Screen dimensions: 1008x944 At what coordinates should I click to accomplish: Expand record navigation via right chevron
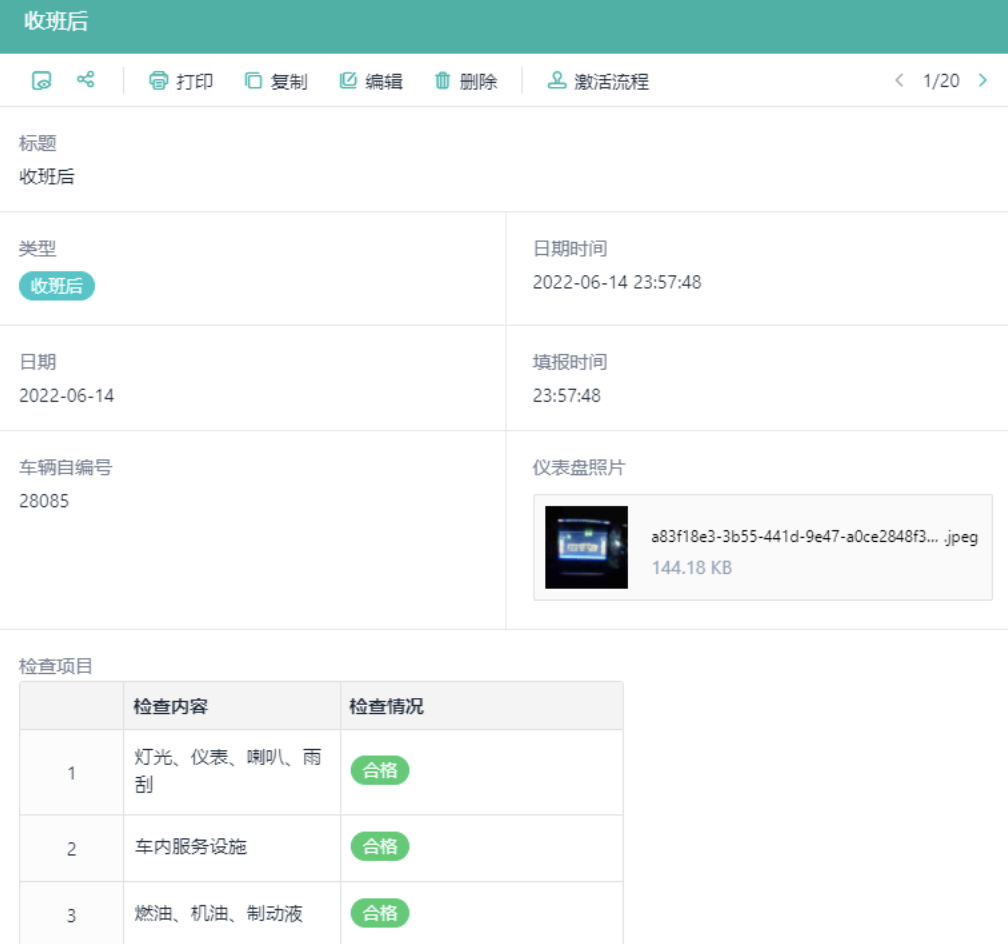983,81
